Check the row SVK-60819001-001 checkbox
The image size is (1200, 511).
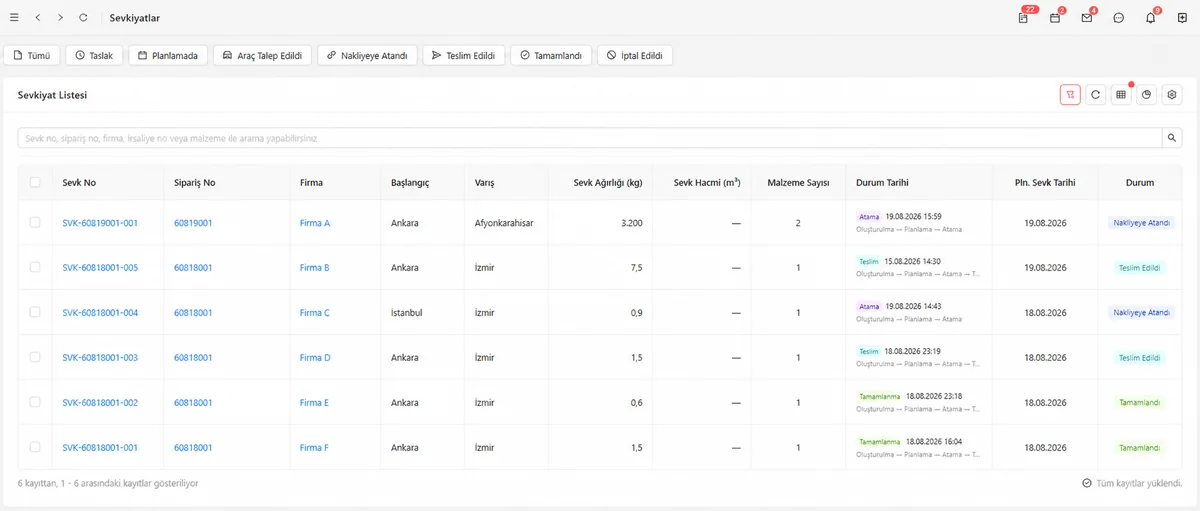[x=35, y=223]
